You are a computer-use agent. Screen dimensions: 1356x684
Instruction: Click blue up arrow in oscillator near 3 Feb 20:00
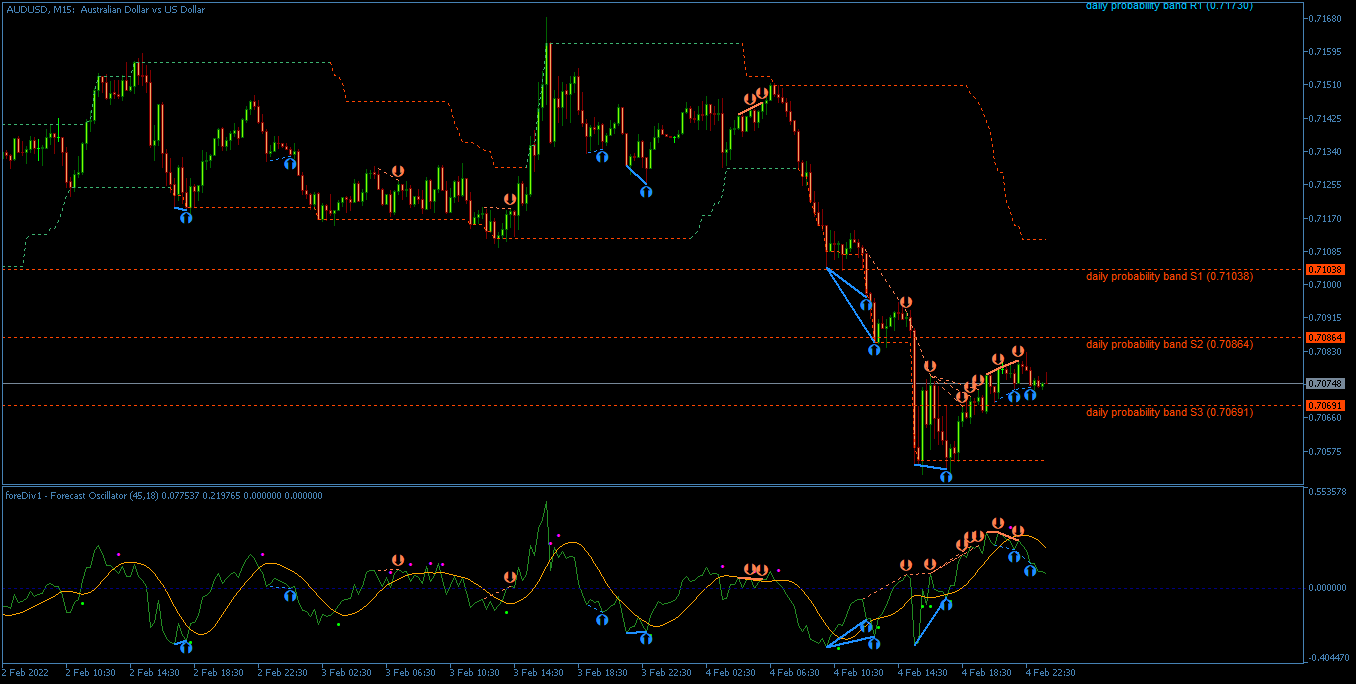601,619
